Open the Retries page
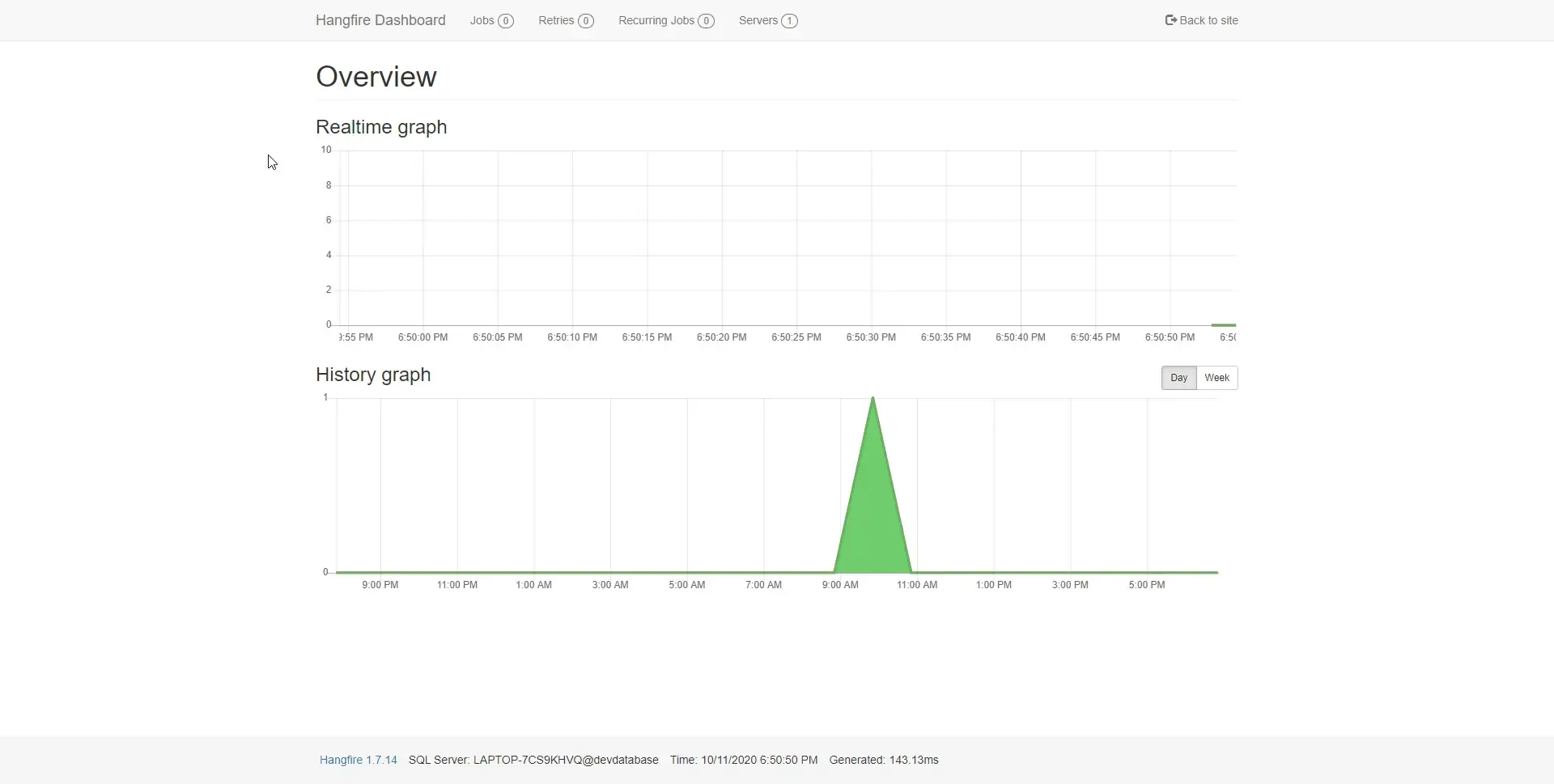The image size is (1554, 784). (557, 20)
